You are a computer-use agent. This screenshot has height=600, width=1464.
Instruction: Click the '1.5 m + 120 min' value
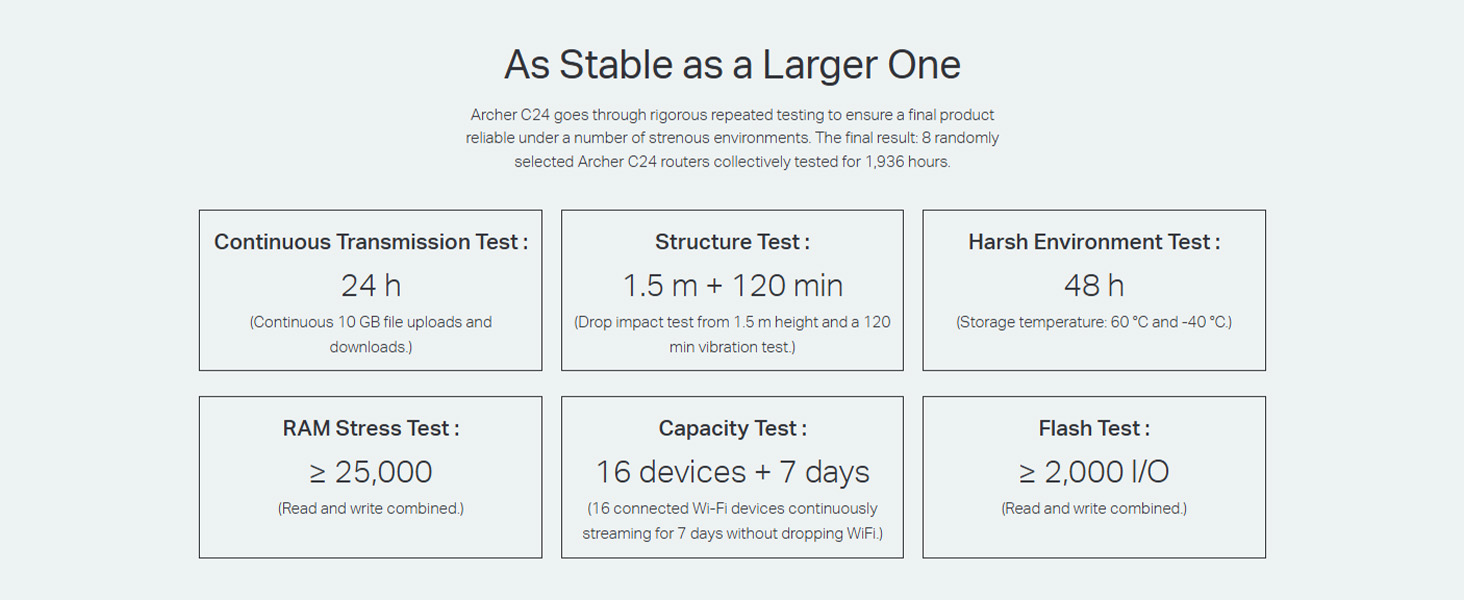point(732,286)
